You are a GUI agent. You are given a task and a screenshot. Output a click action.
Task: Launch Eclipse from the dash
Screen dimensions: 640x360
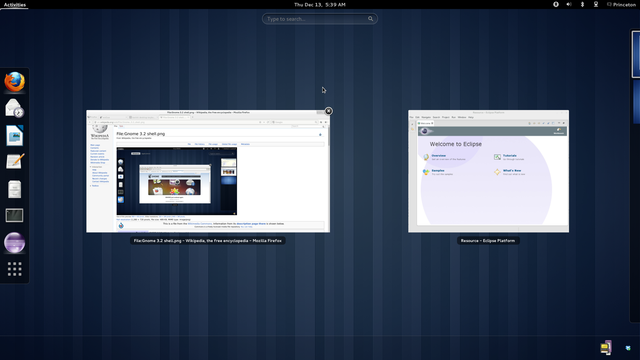tap(15, 242)
